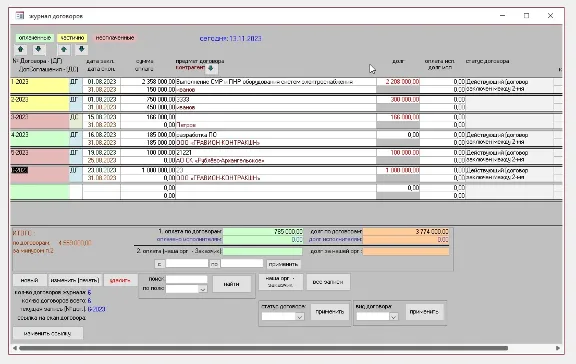The height and width of the screenshot is (364, 576).
Task: Click the sum cell 2 358 000,00
Action: pyautogui.click(x=148, y=82)
